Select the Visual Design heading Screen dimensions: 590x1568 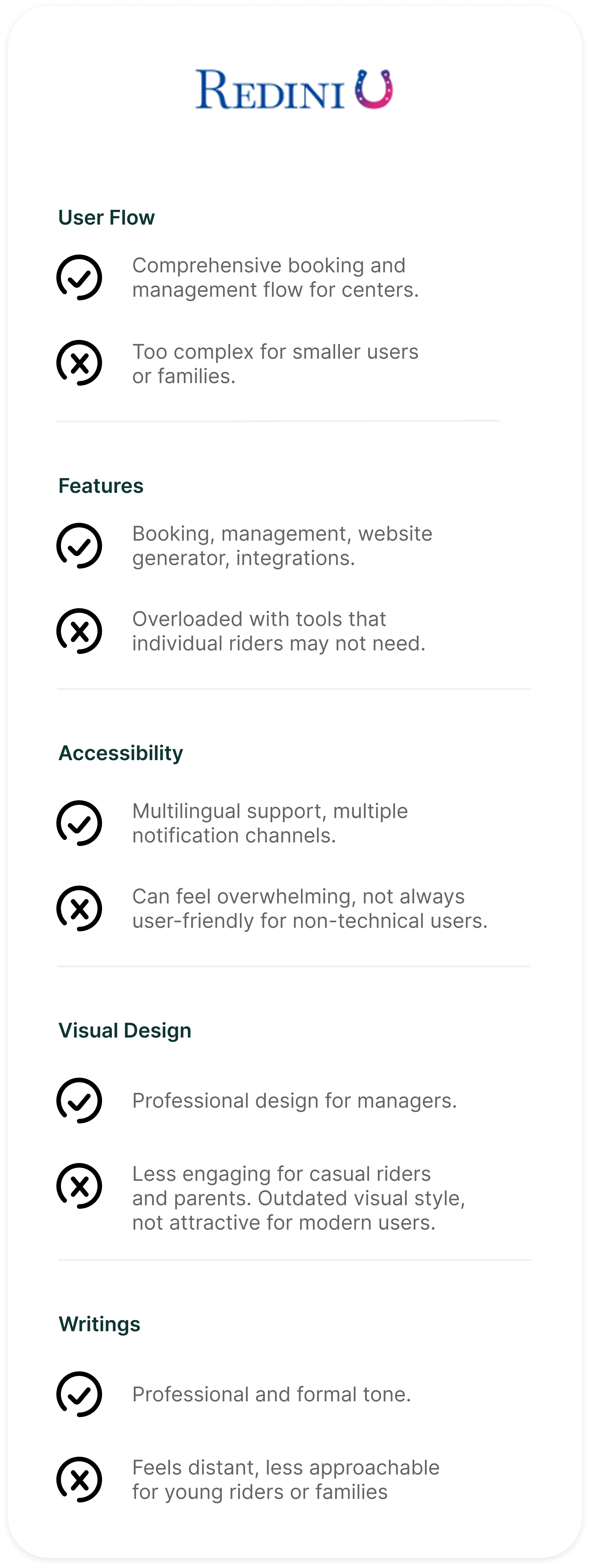coord(125,1030)
